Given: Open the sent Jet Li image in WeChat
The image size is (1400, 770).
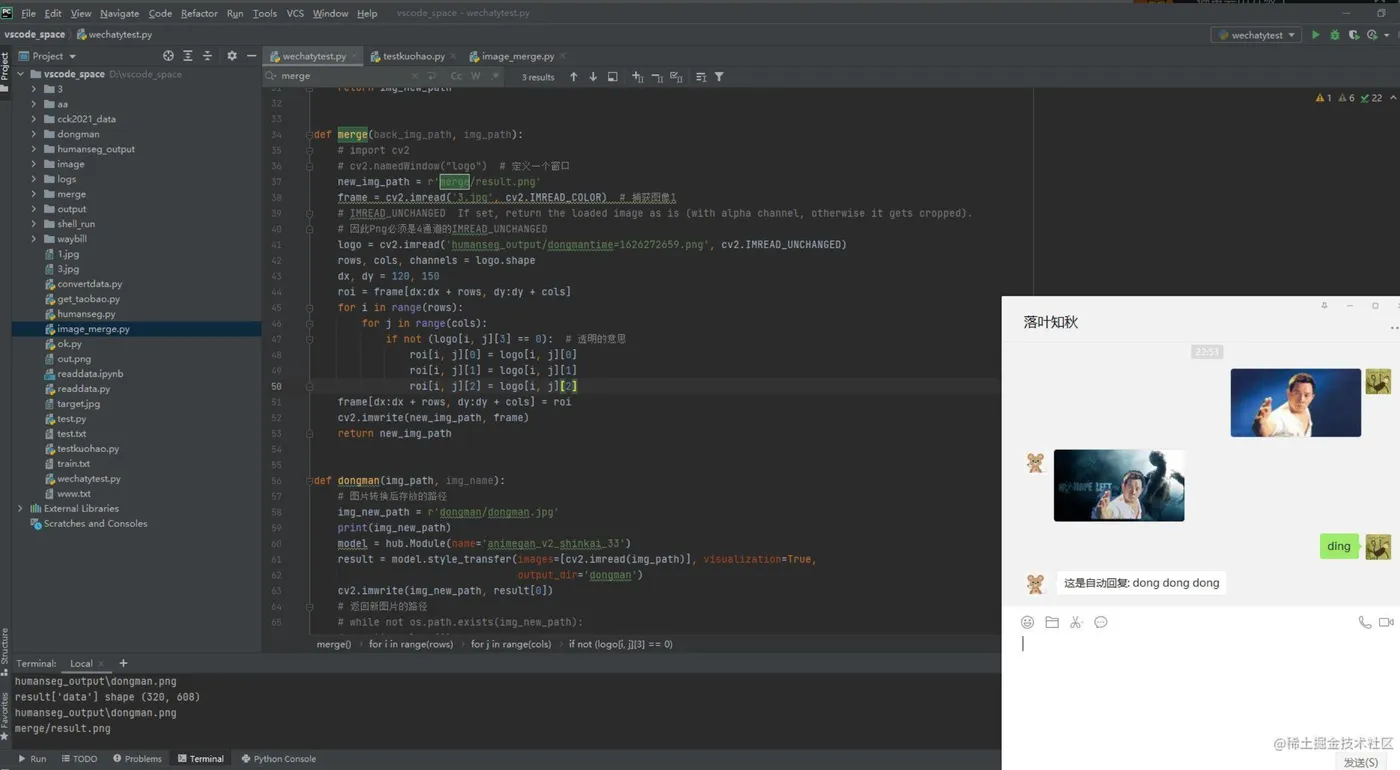Looking at the screenshot, I should pyautogui.click(x=1295, y=402).
